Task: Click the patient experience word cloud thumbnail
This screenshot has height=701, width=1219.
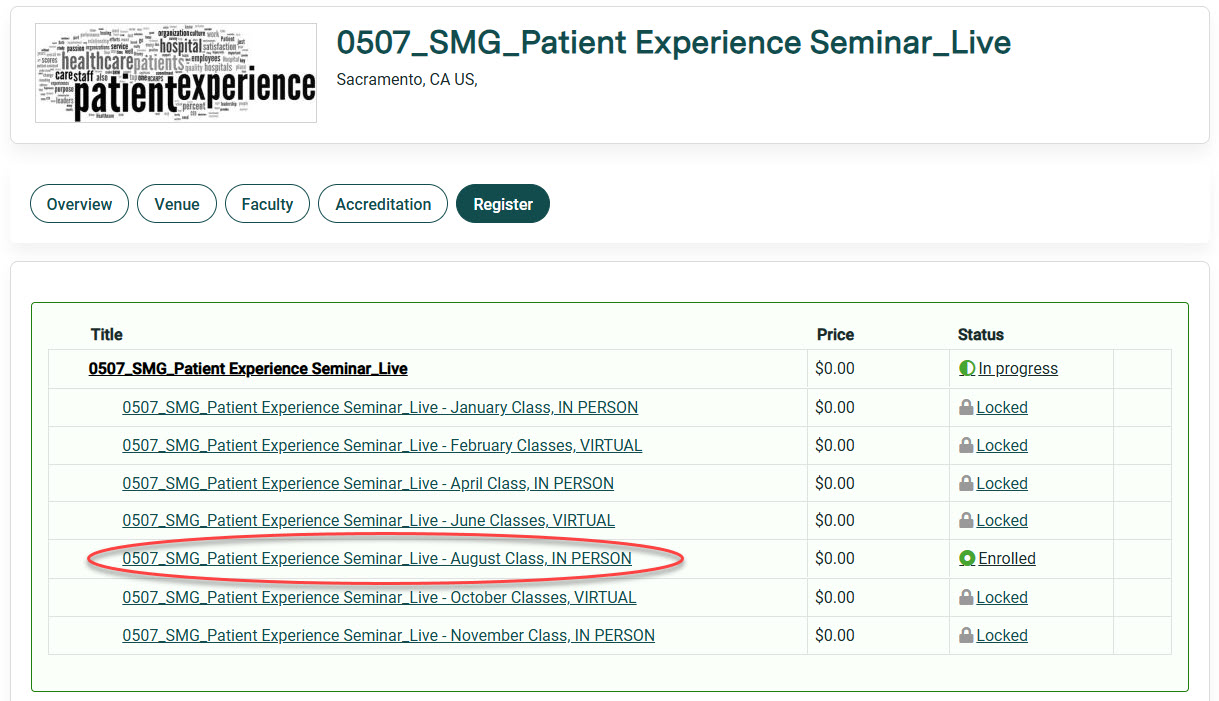Action: coord(176,73)
